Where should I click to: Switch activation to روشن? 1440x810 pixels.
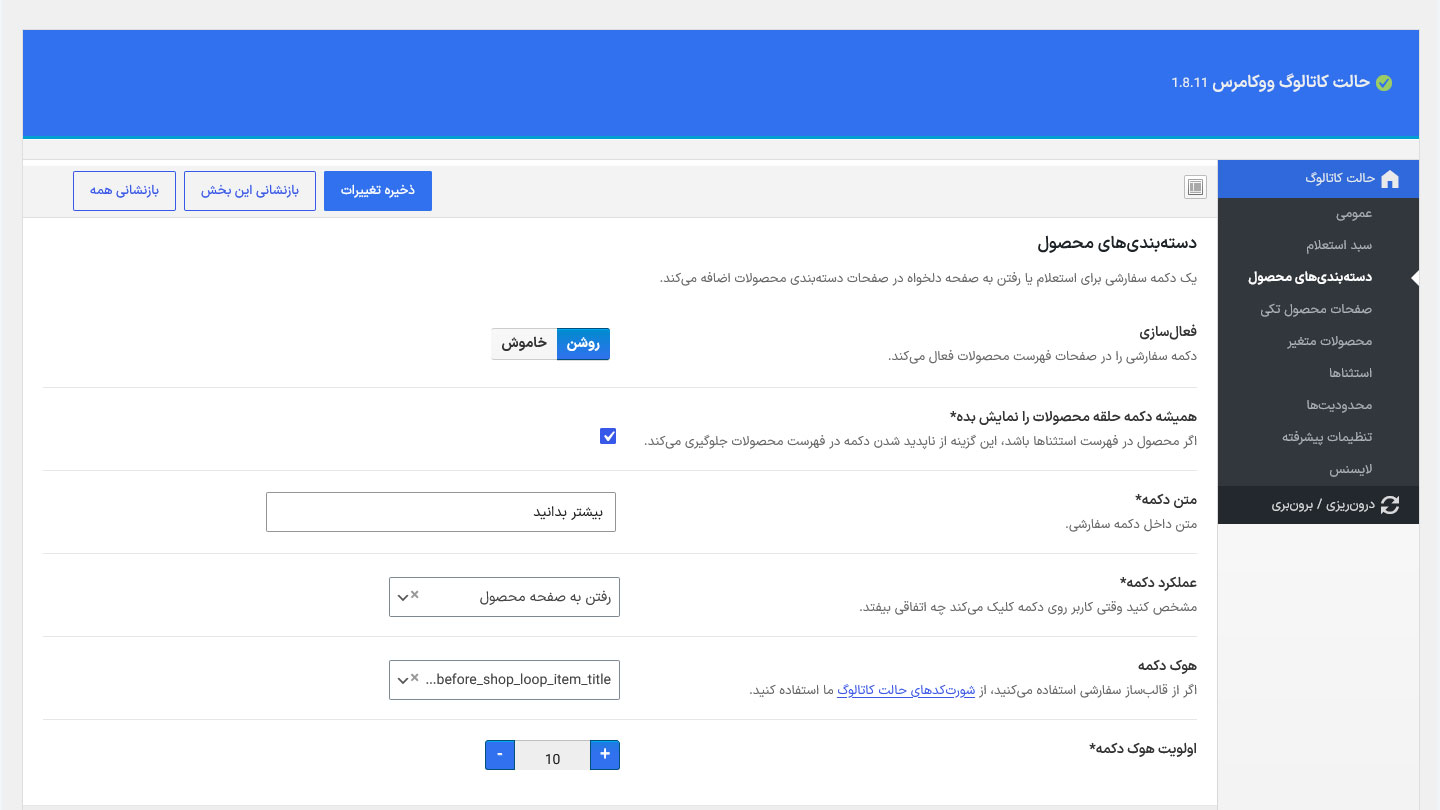583,343
